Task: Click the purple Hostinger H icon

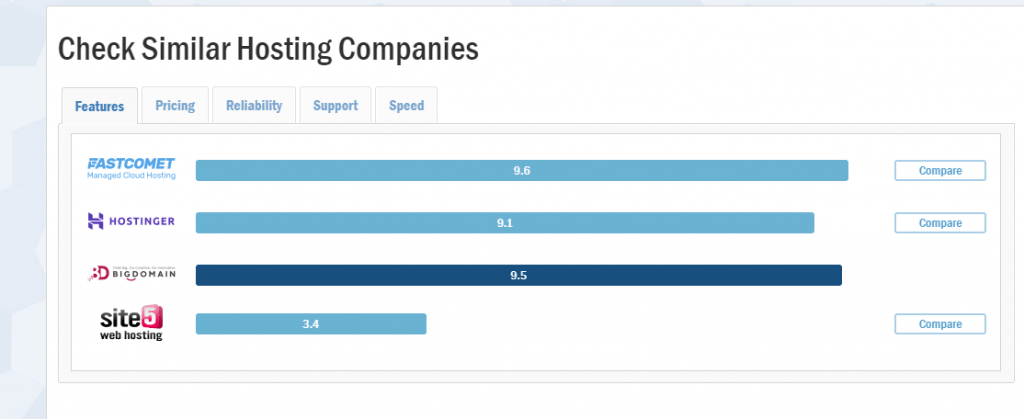Action: [x=96, y=221]
